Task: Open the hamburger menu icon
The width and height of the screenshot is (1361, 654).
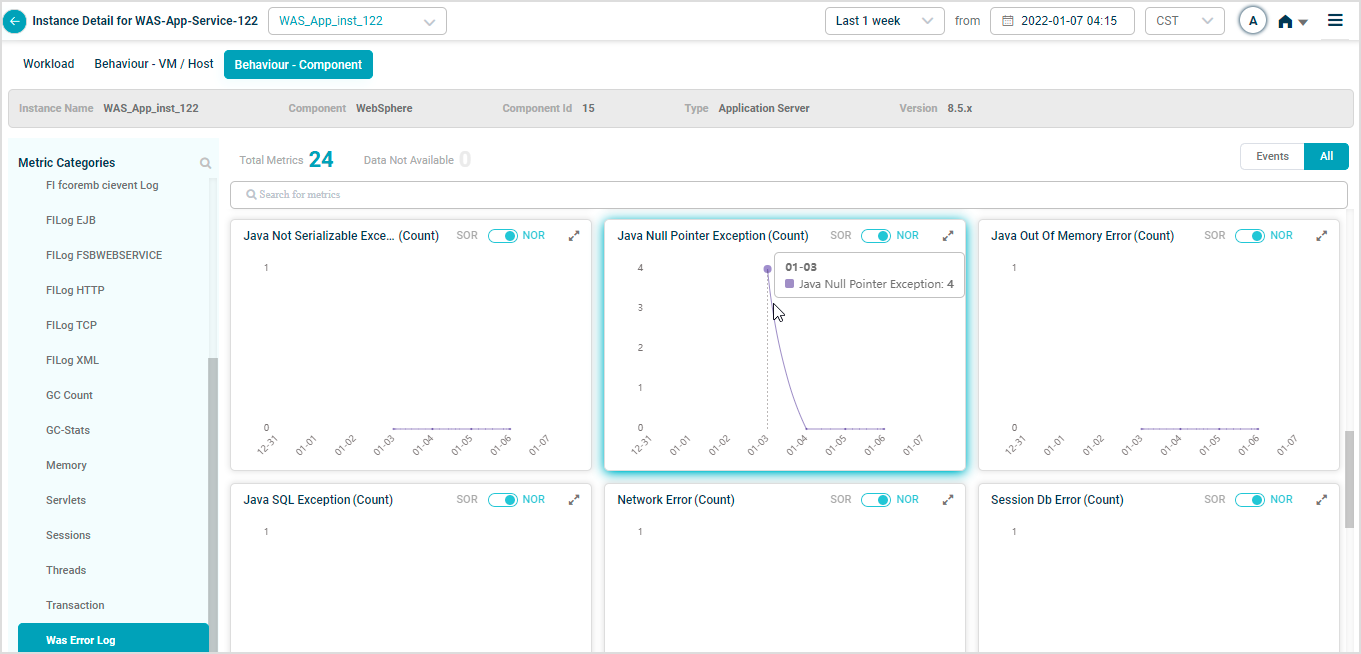Action: (1335, 21)
